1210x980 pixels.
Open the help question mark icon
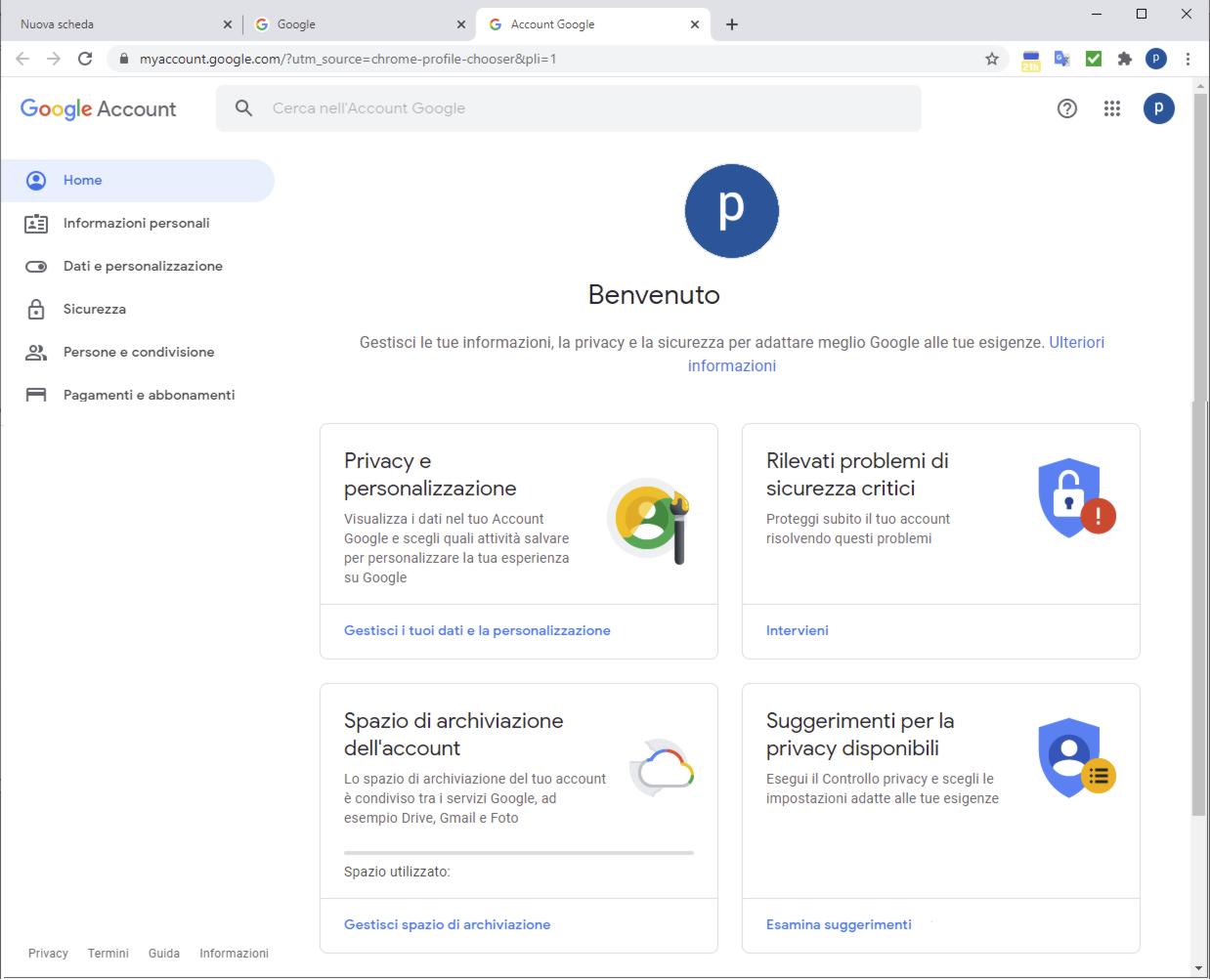coord(1067,108)
